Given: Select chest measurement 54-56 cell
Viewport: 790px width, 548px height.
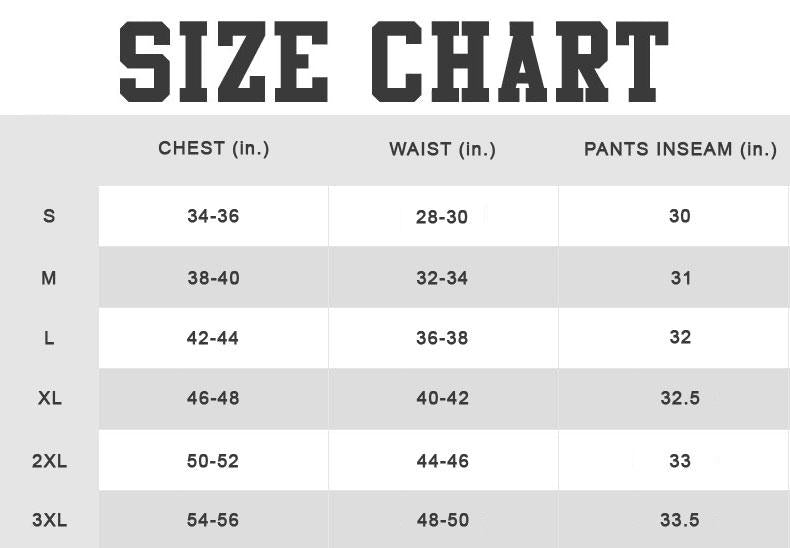Looking at the screenshot, I should point(213,520).
